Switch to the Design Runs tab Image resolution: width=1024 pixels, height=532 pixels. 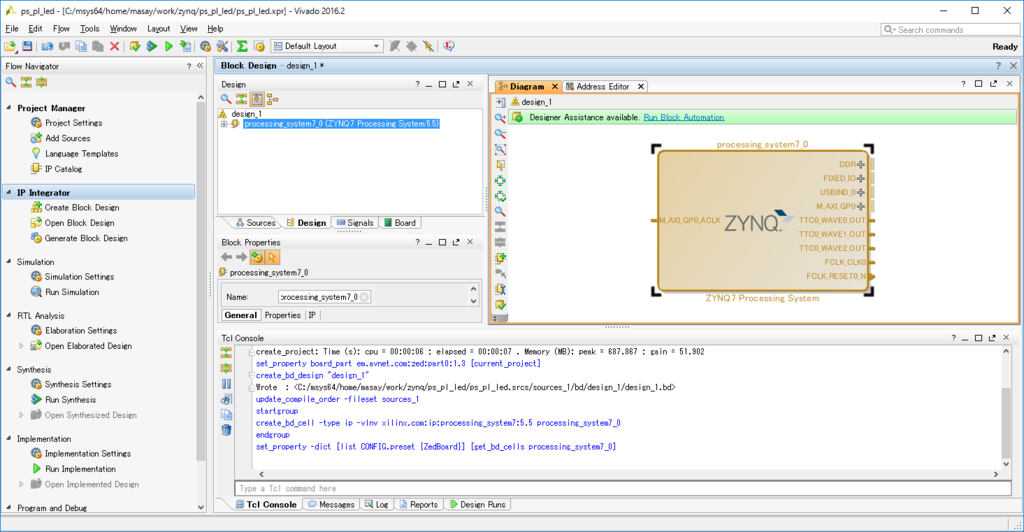coord(477,505)
